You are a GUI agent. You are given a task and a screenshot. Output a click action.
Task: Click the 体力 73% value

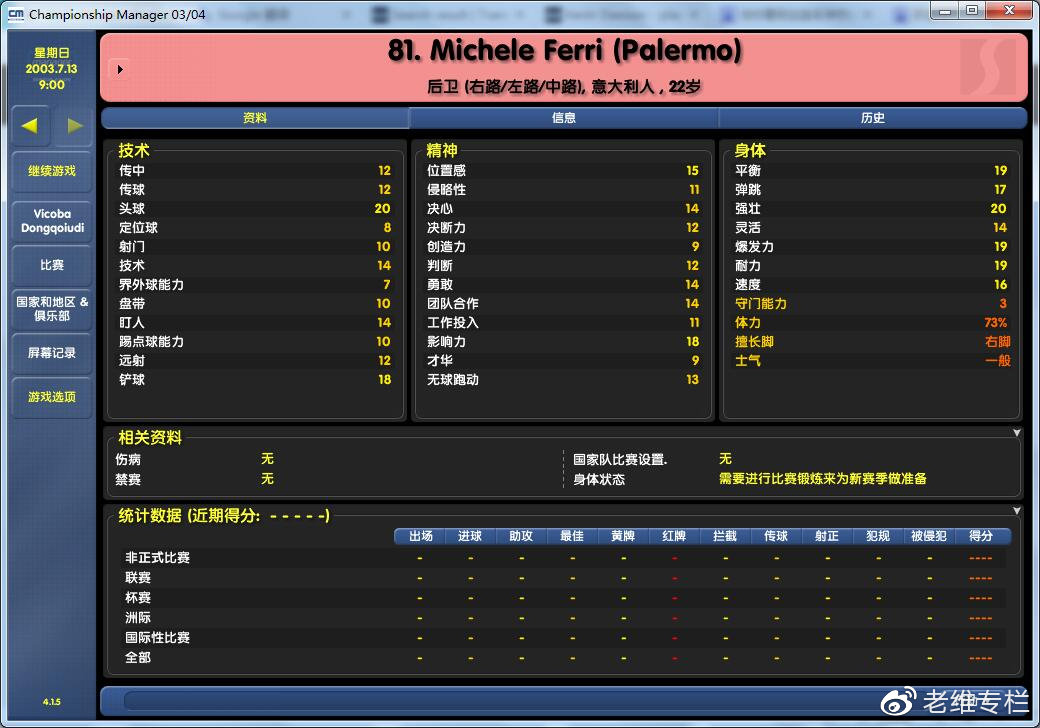pyautogui.click(x=996, y=322)
